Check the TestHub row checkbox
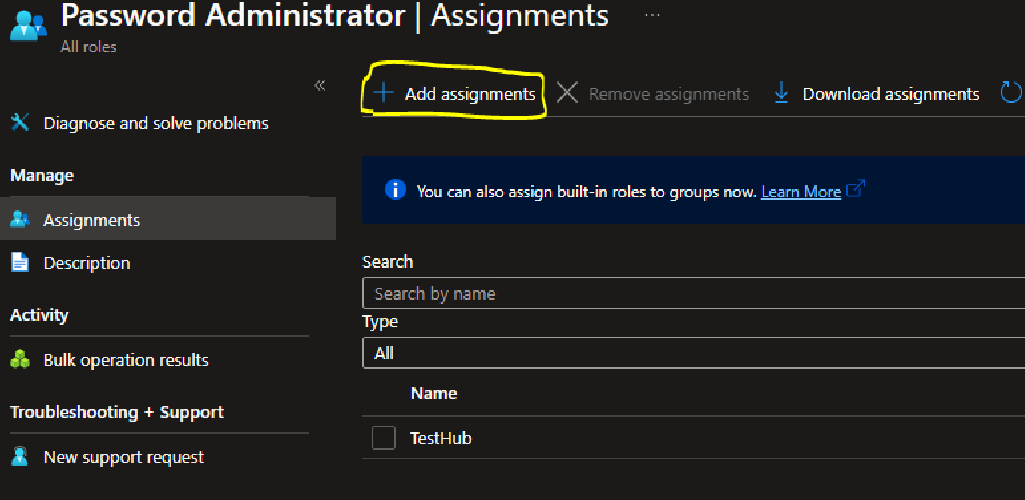1025x500 pixels. pos(384,438)
